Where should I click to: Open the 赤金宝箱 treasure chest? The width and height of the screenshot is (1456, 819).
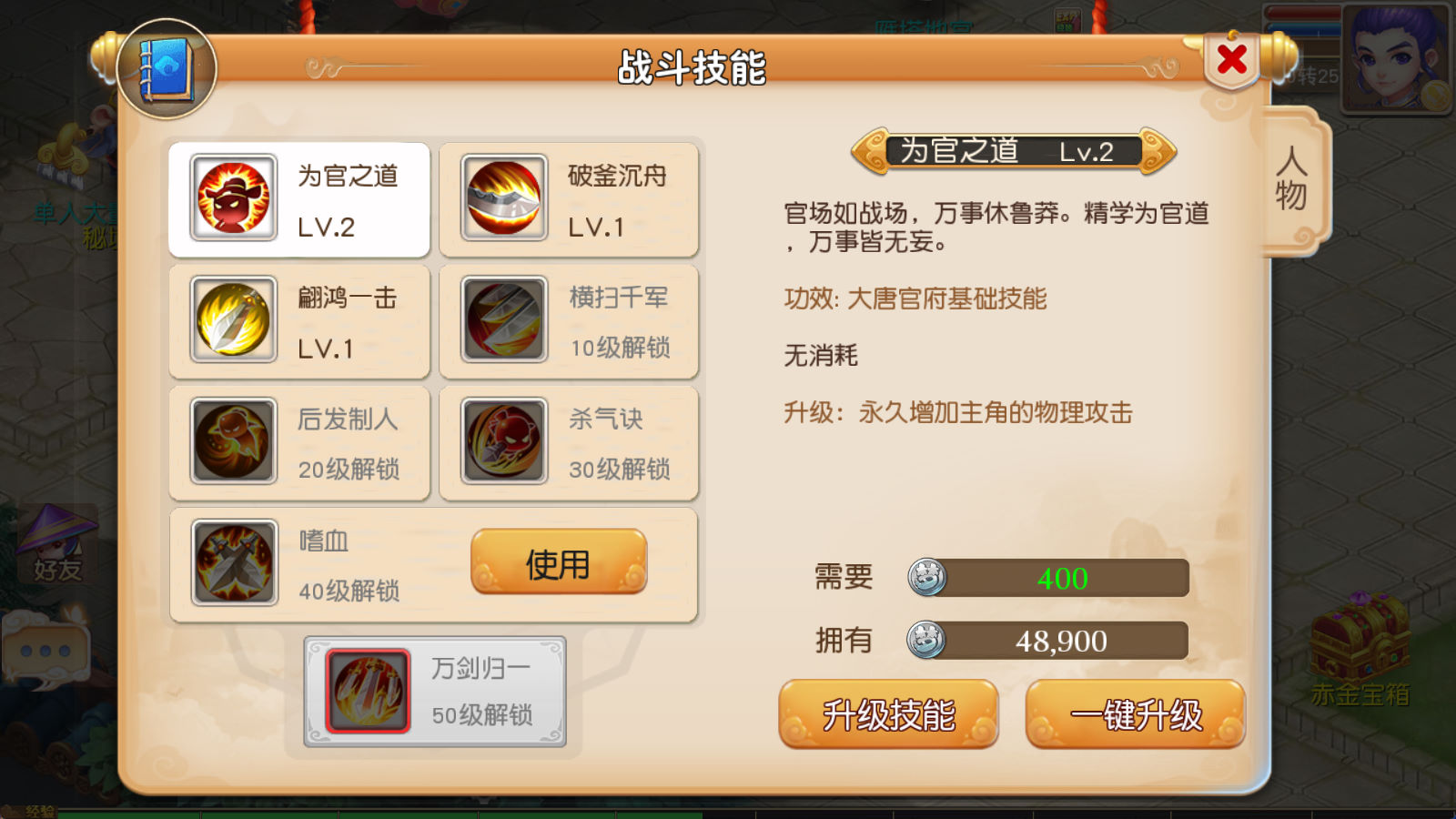point(1360,648)
